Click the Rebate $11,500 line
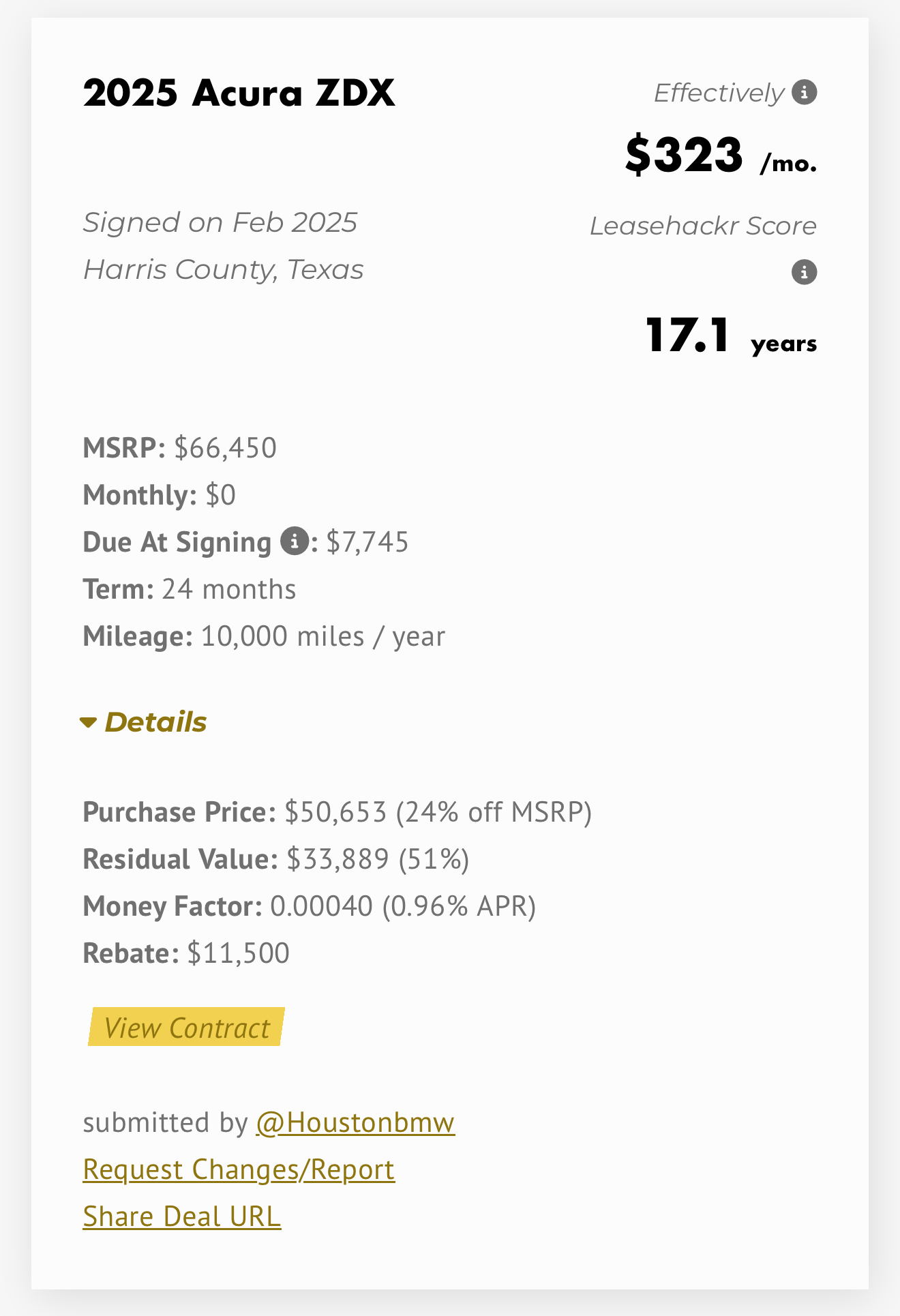The height and width of the screenshot is (1316, 900). (186, 953)
